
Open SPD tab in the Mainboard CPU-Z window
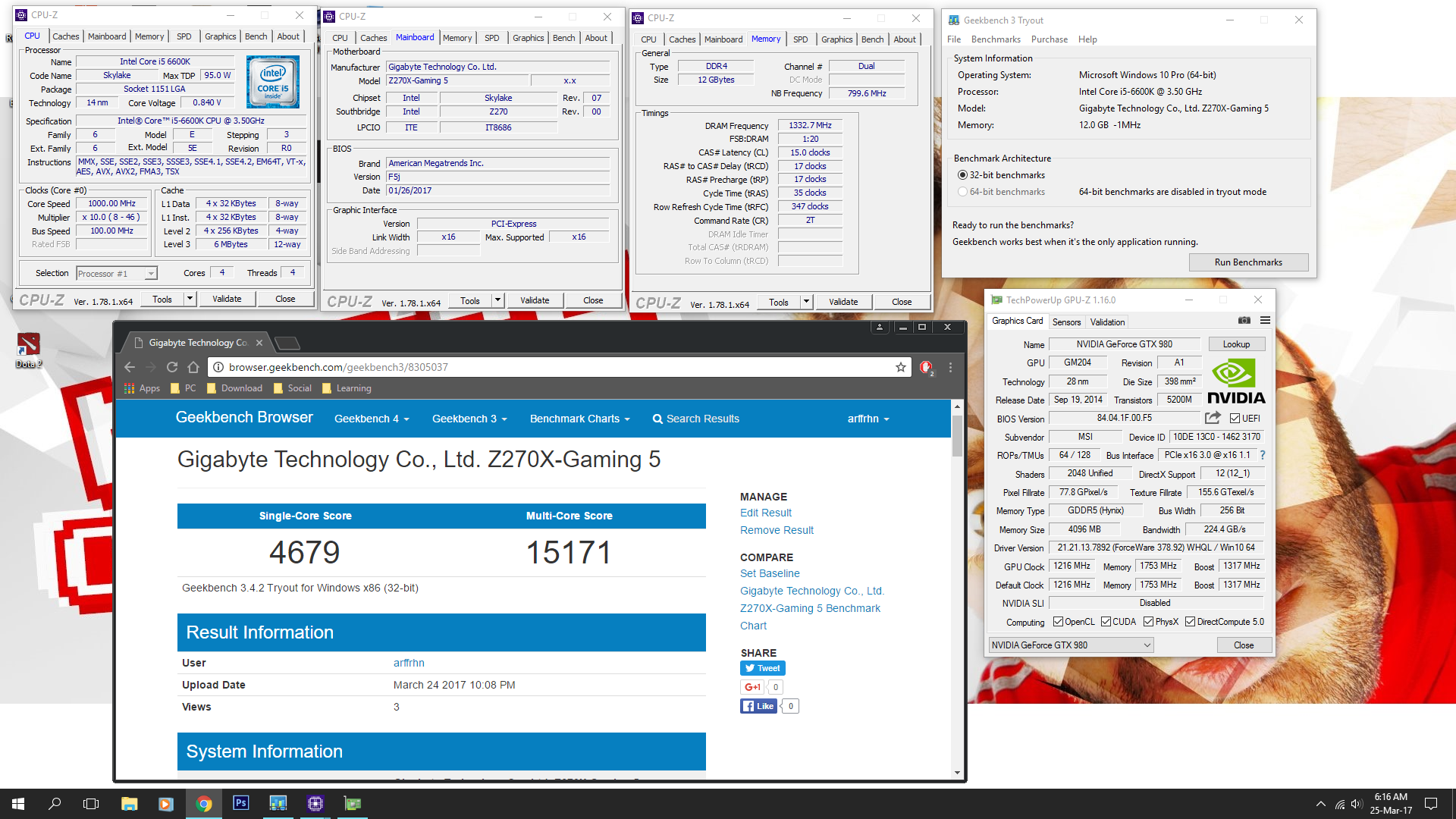[x=492, y=38]
